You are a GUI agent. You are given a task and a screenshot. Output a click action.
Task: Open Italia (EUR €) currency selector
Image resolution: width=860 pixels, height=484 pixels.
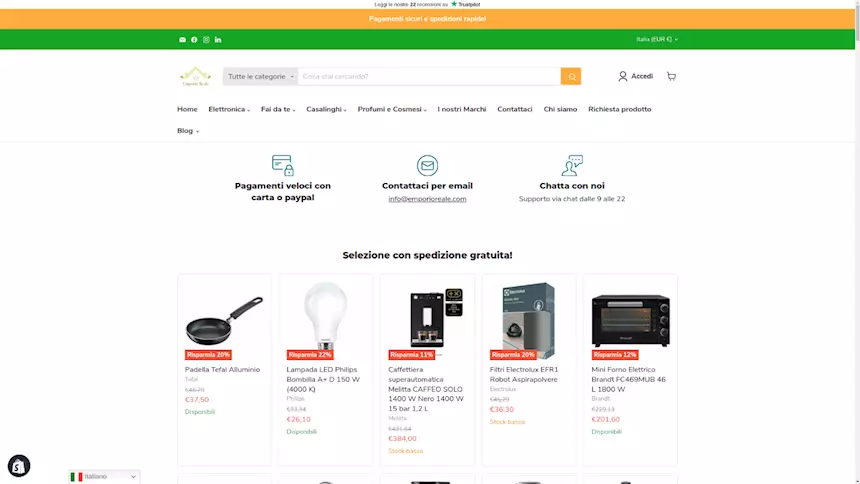(657, 39)
